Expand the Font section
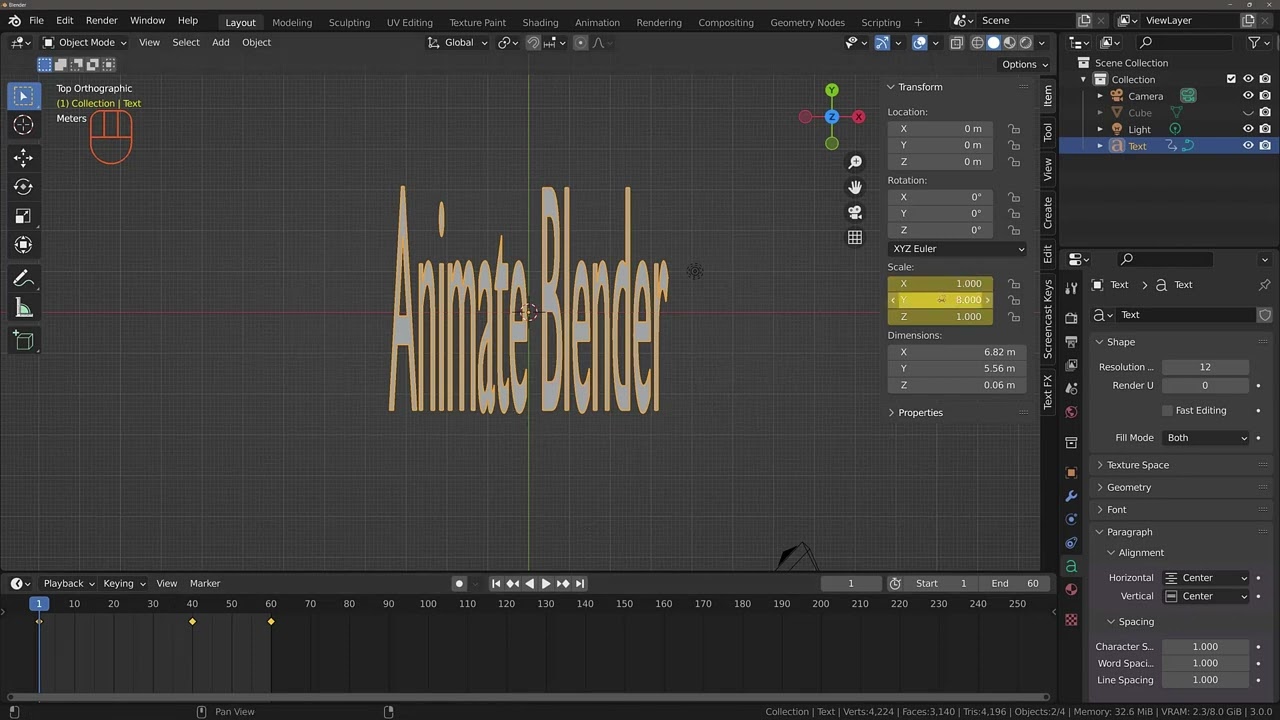This screenshot has width=1280, height=720. [1117, 509]
